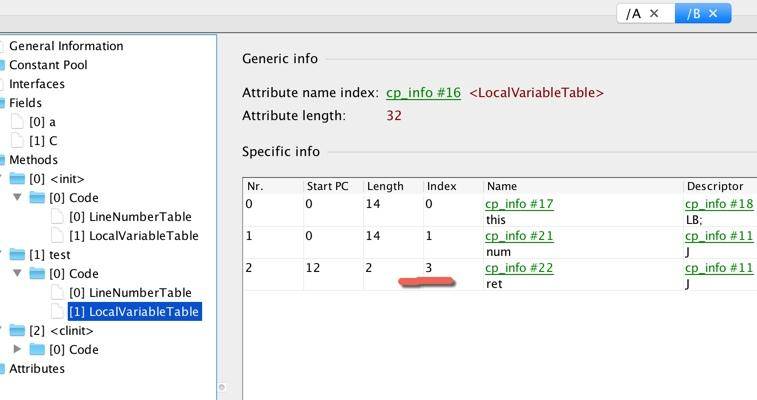
Task: Click the Start PC column header
Action: (x=329, y=186)
